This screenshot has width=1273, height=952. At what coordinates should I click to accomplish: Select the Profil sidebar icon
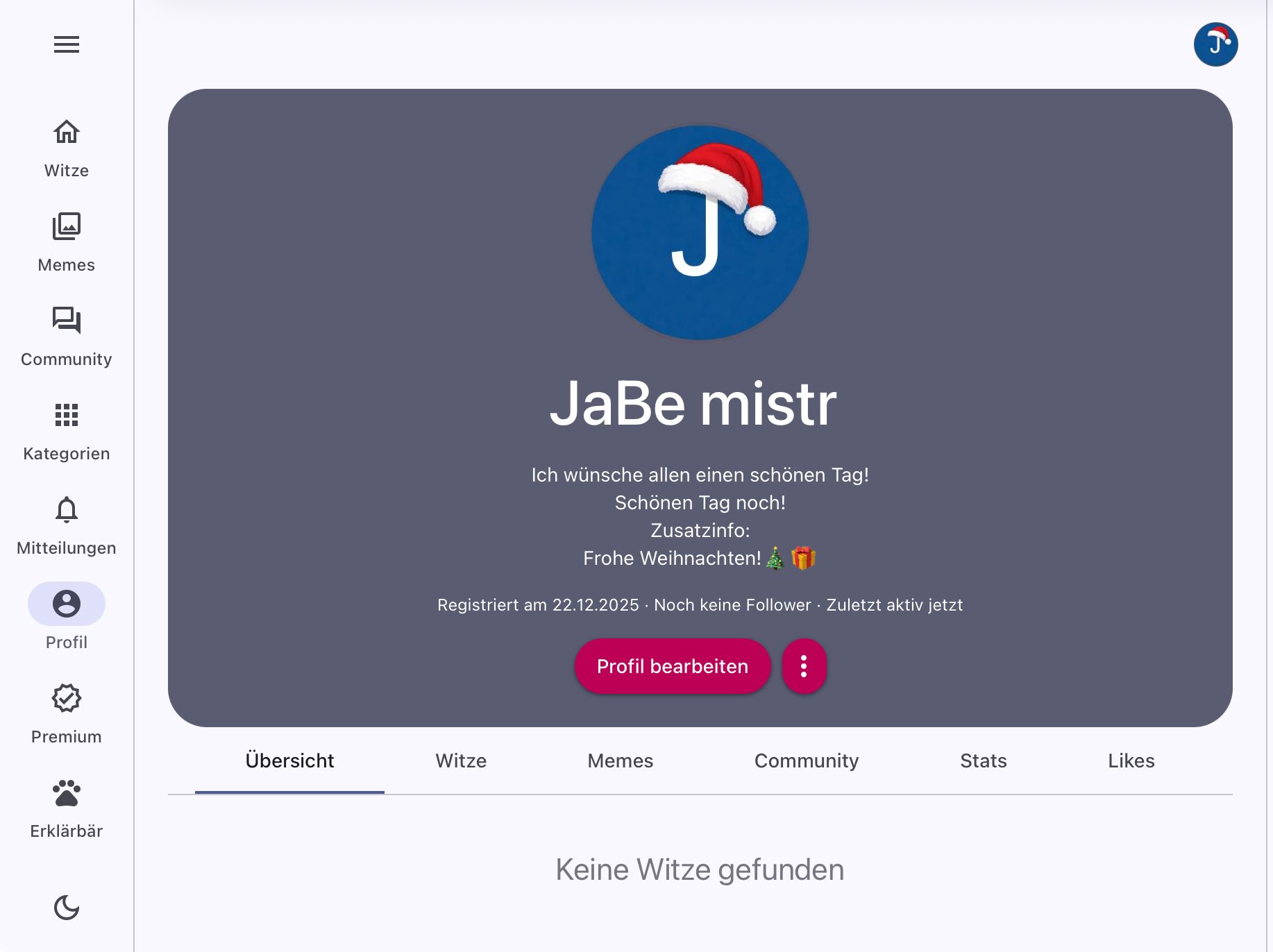click(x=67, y=604)
